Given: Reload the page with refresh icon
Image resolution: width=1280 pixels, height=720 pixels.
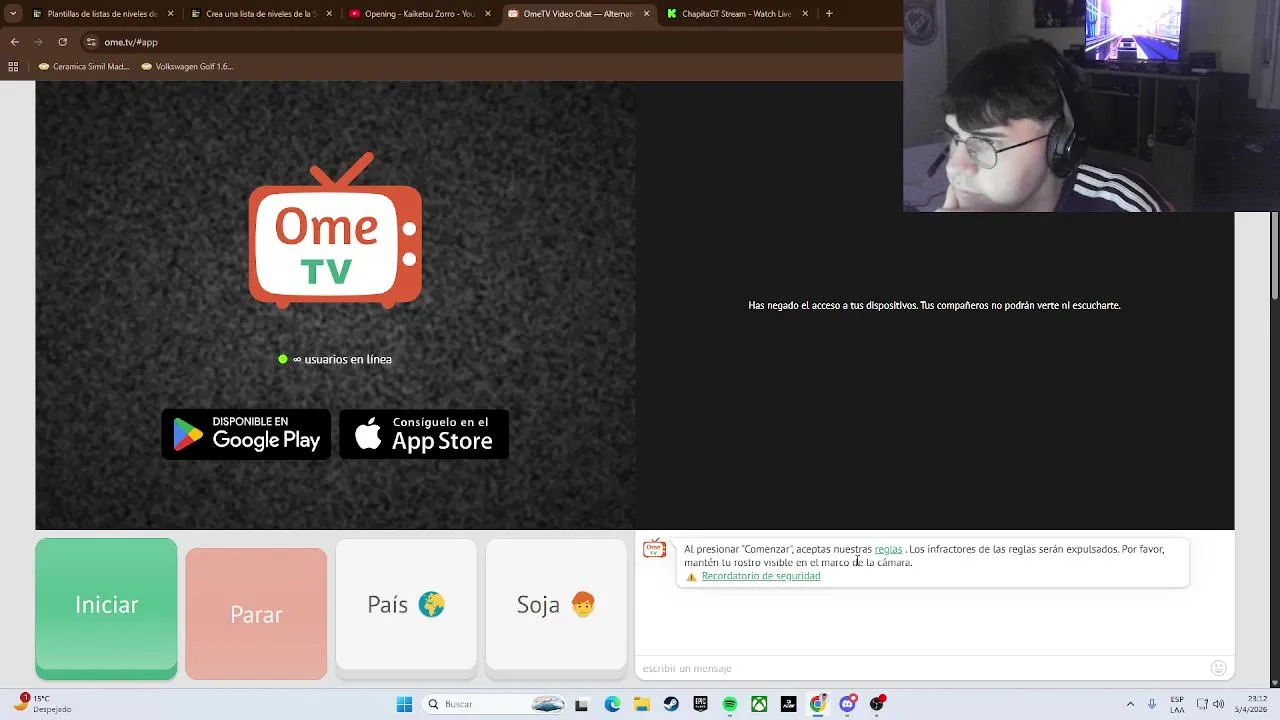Looking at the screenshot, I should coord(62,42).
